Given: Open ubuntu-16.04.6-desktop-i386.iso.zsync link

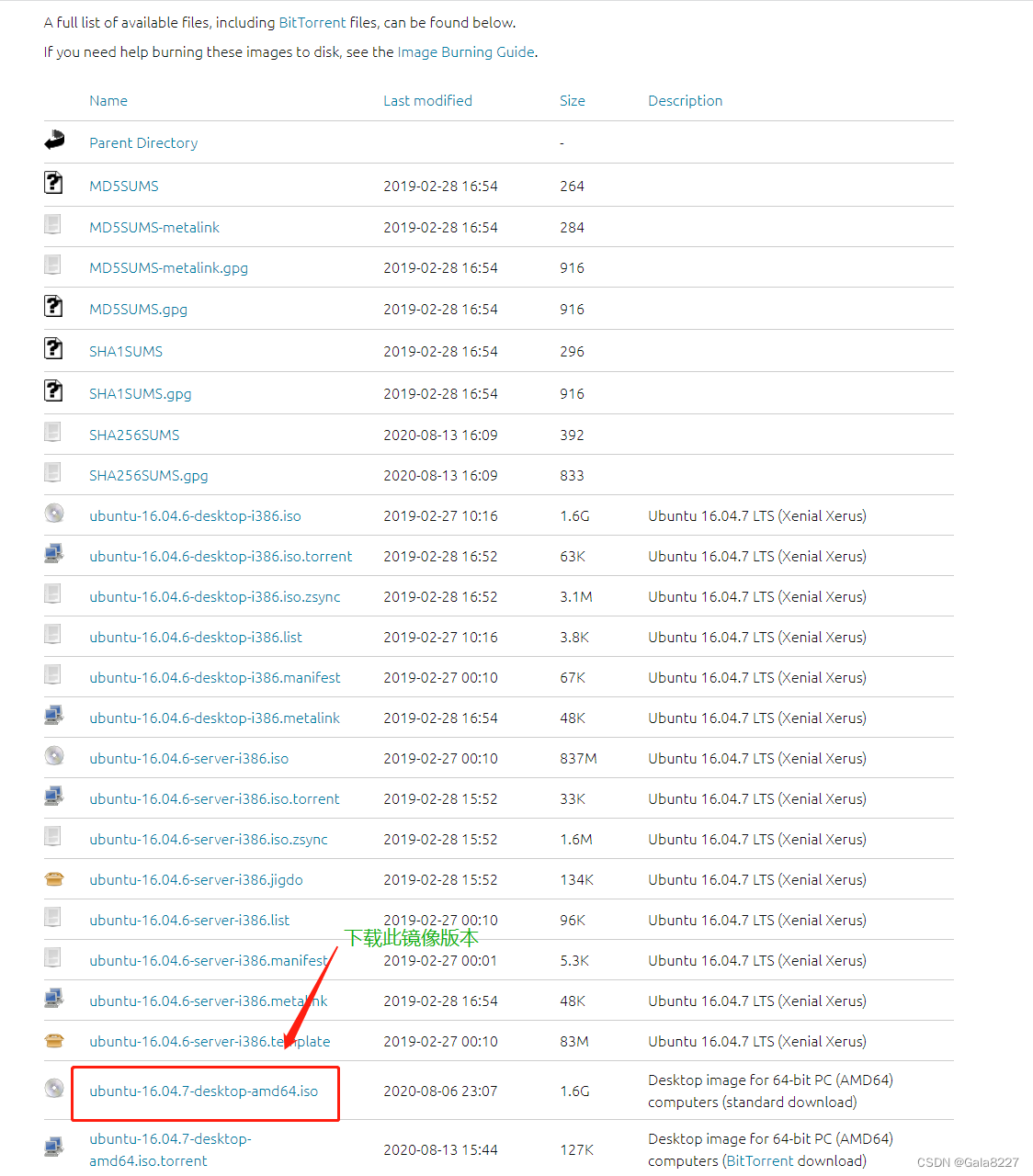Looking at the screenshot, I should (x=215, y=596).
